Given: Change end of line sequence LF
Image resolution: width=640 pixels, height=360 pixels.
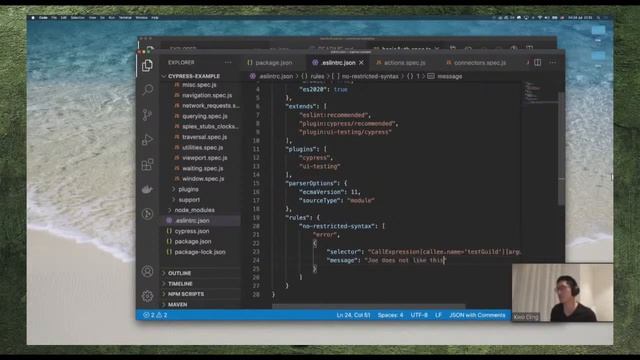Looking at the screenshot, I should click(438, 315).
